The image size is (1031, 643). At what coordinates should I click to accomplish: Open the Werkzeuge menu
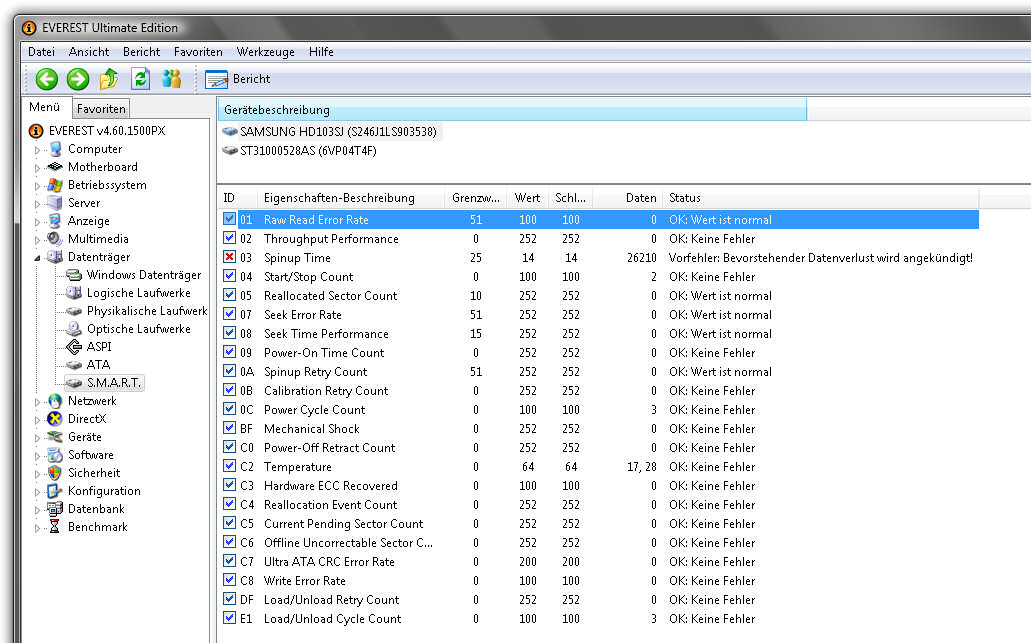266,52
